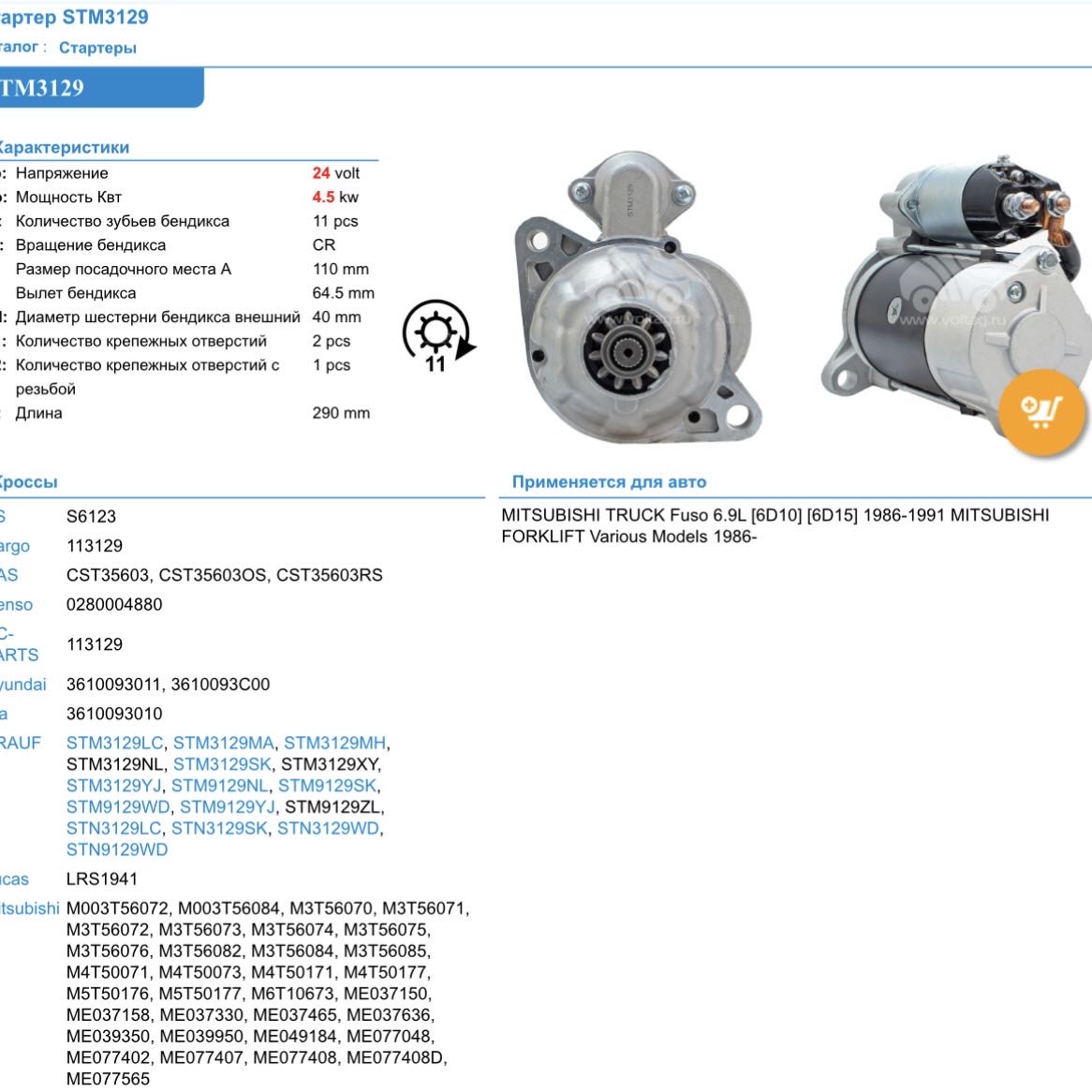Open the STM3129LC cross-reference link
This screenshot has height=1092, width=1092.
114,742
